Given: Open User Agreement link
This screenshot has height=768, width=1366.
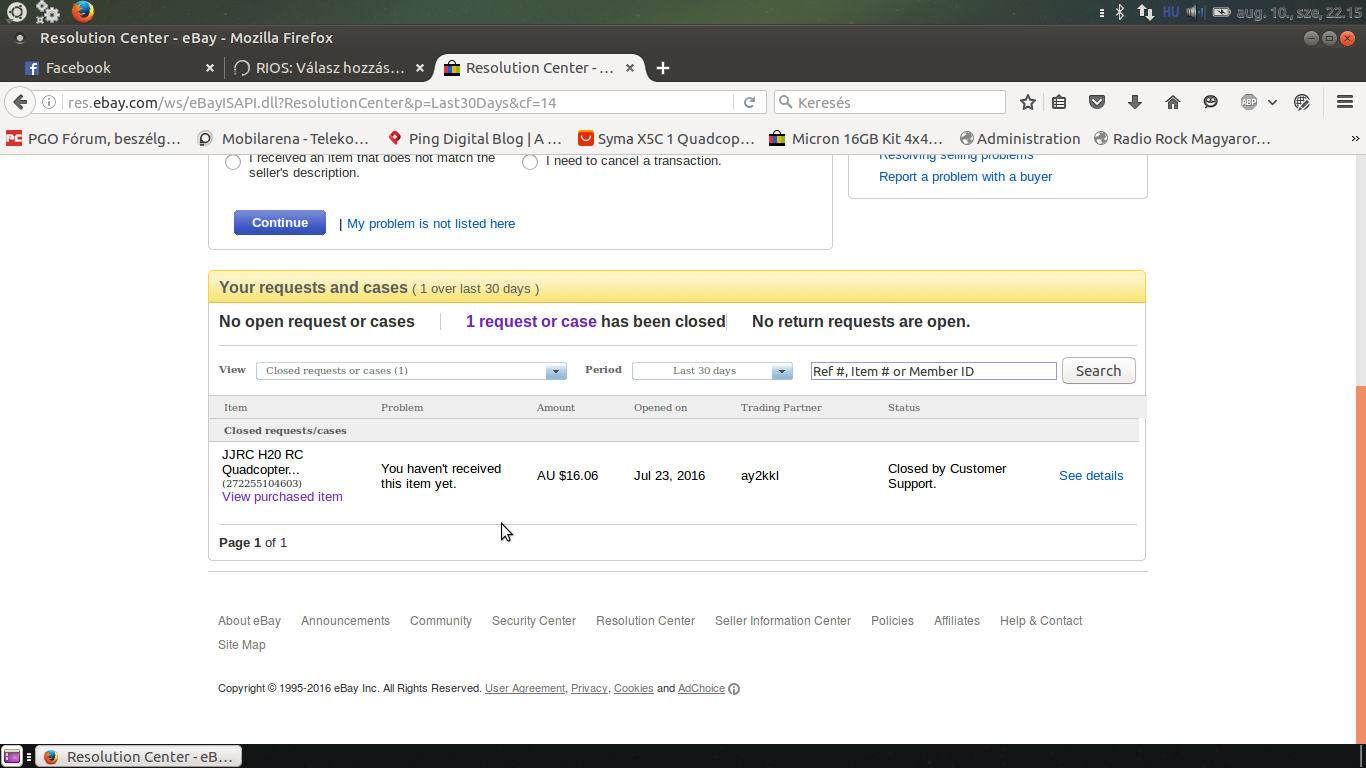Looking at the screenshot, I should click(x=525, y=689).
